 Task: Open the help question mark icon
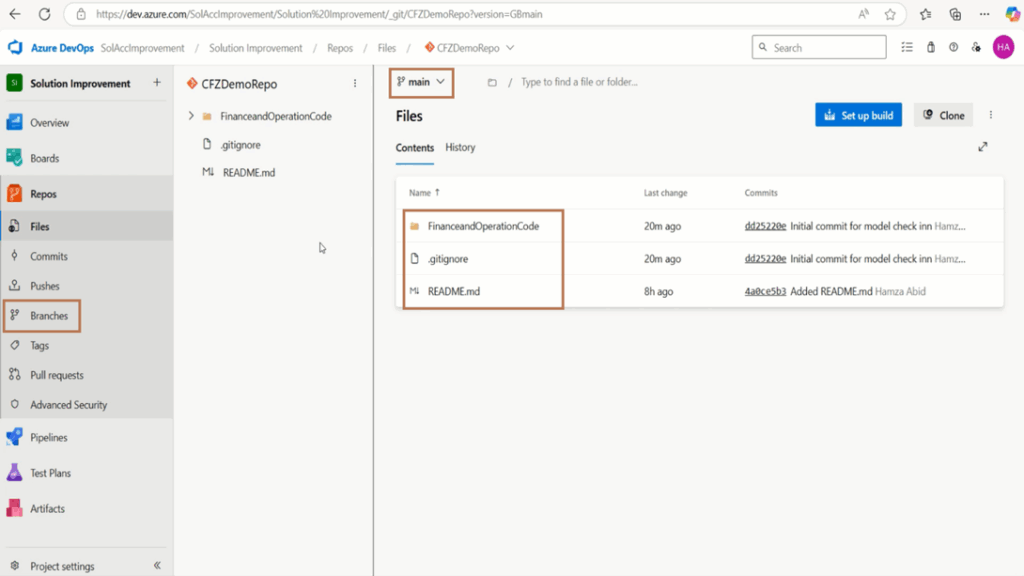[x=953, y=47]
